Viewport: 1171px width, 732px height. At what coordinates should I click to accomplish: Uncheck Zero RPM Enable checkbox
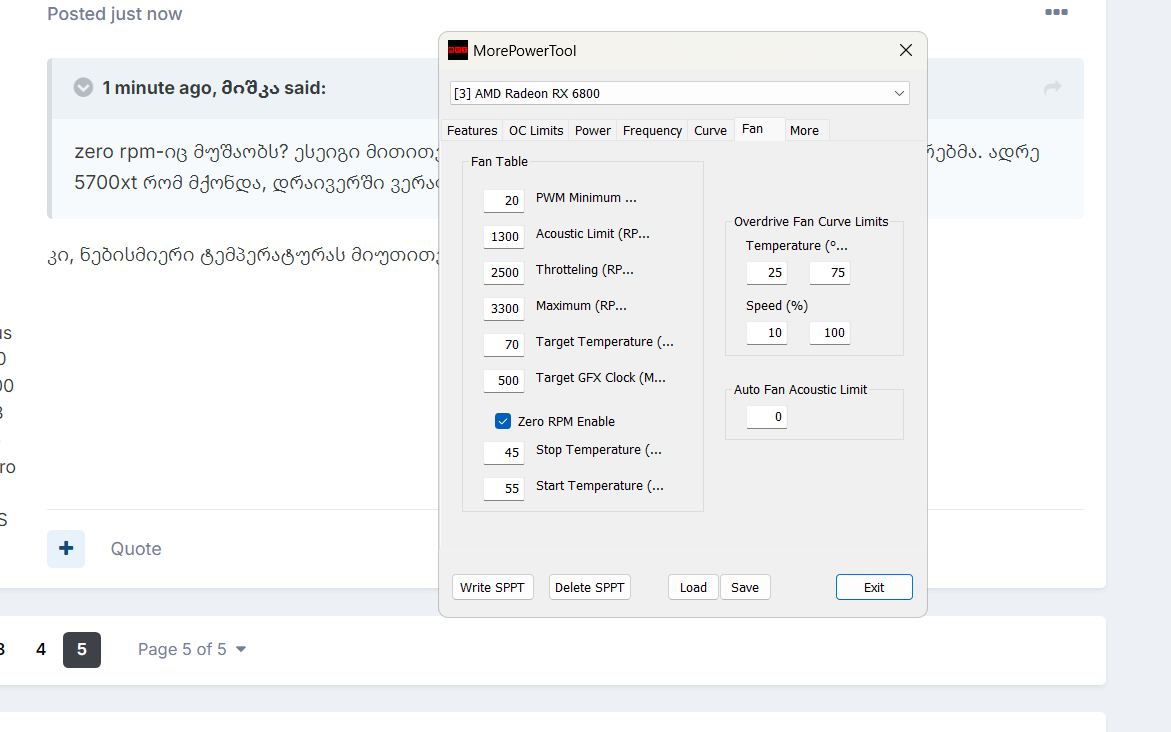503,421
